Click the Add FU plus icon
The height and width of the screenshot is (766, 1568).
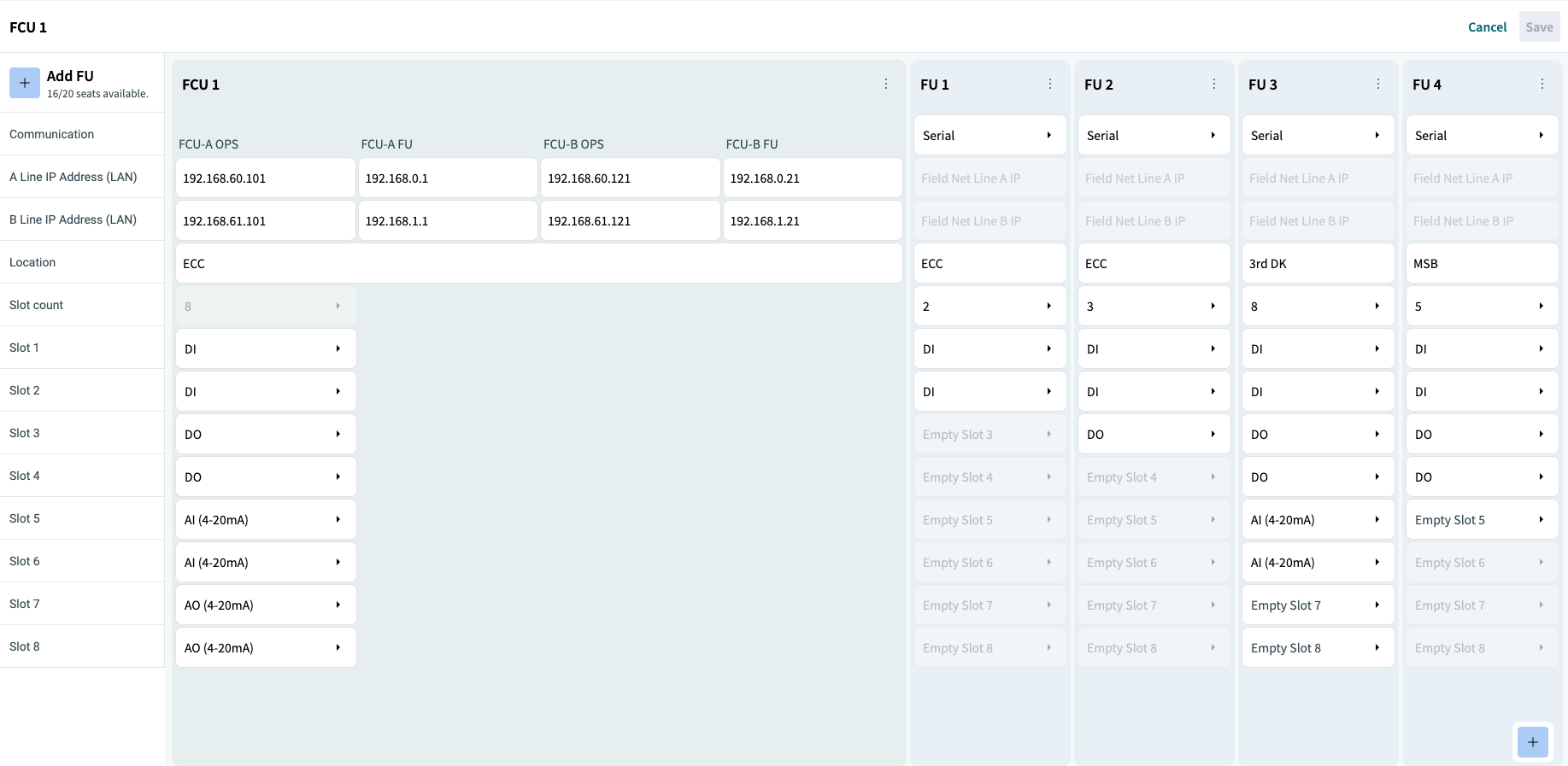coord(25,83)
